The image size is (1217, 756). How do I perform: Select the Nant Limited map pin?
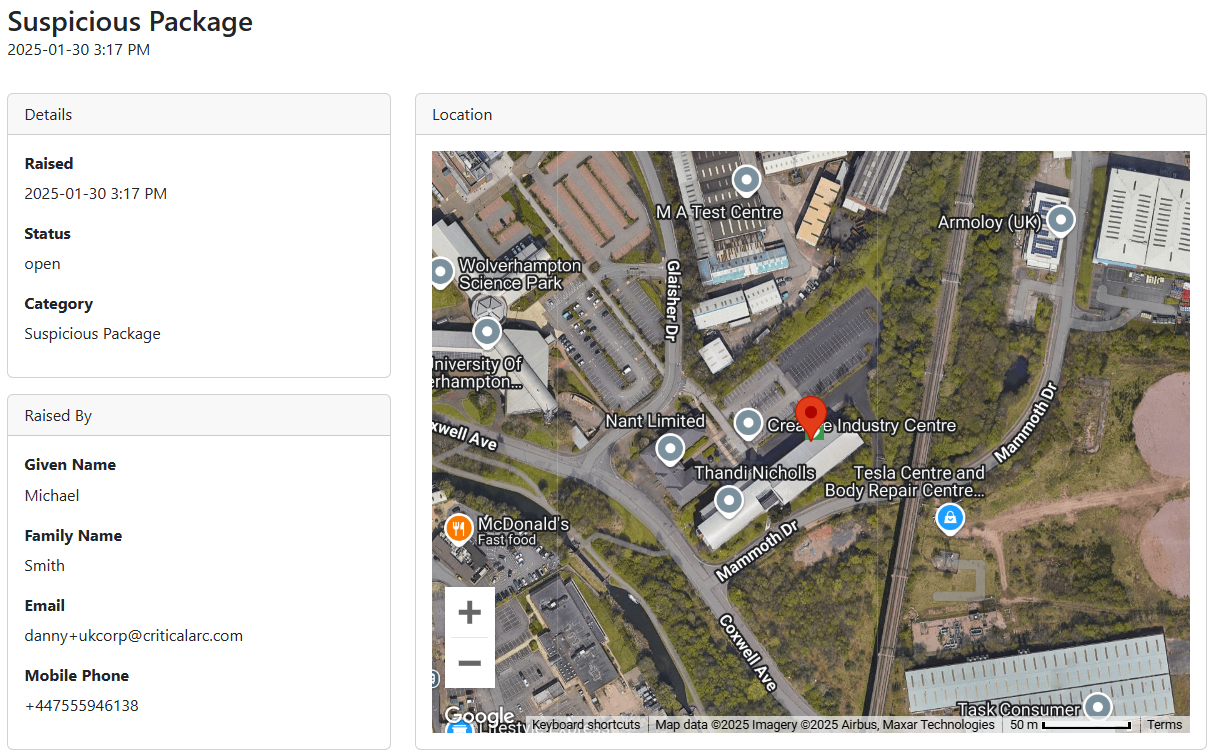tap(669, 449)
